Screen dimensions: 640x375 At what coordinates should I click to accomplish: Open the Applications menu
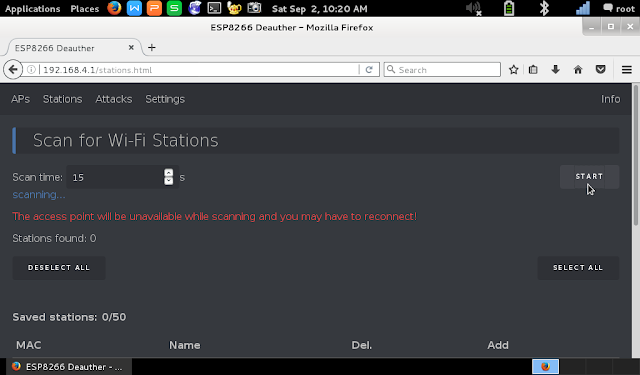[33, 9]
